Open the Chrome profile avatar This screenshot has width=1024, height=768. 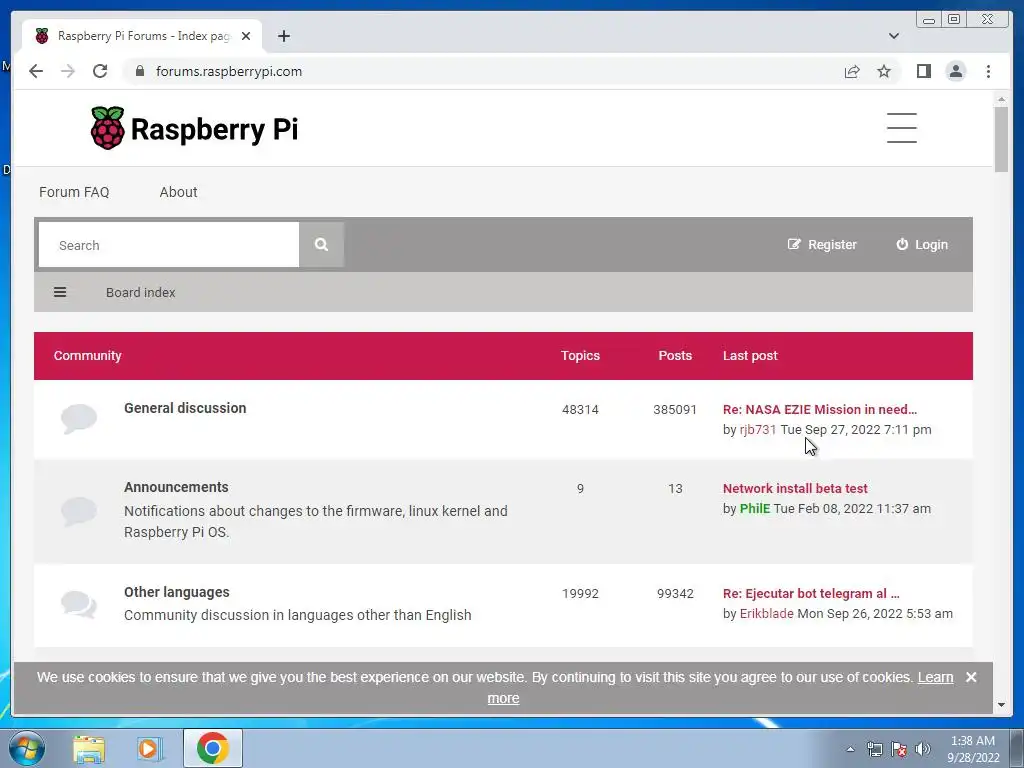tap(955, 71)
